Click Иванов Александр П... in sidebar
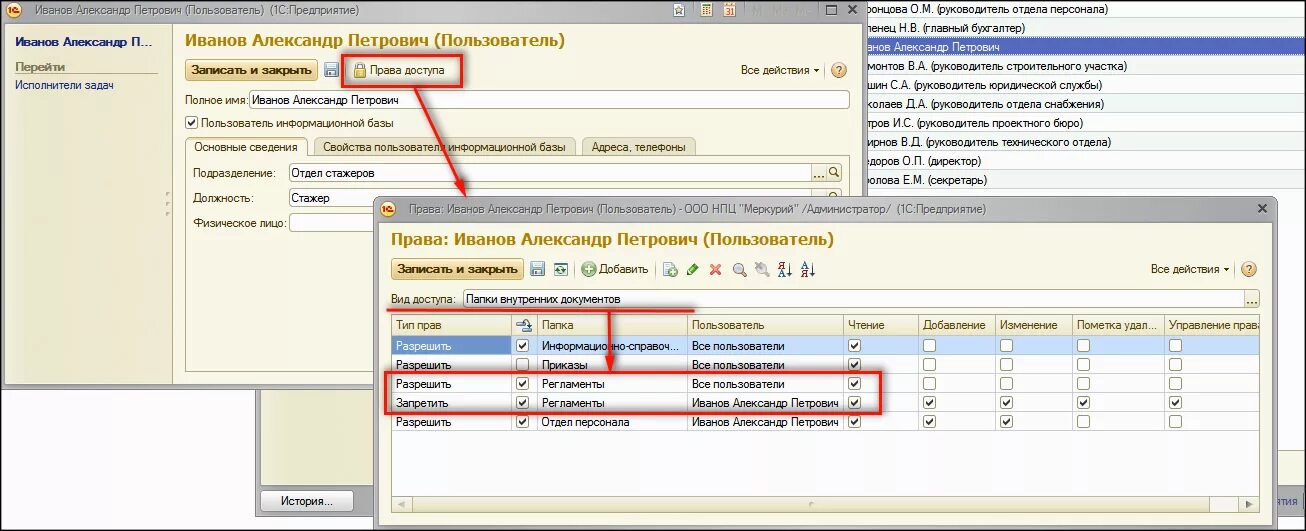 [84, 43]
